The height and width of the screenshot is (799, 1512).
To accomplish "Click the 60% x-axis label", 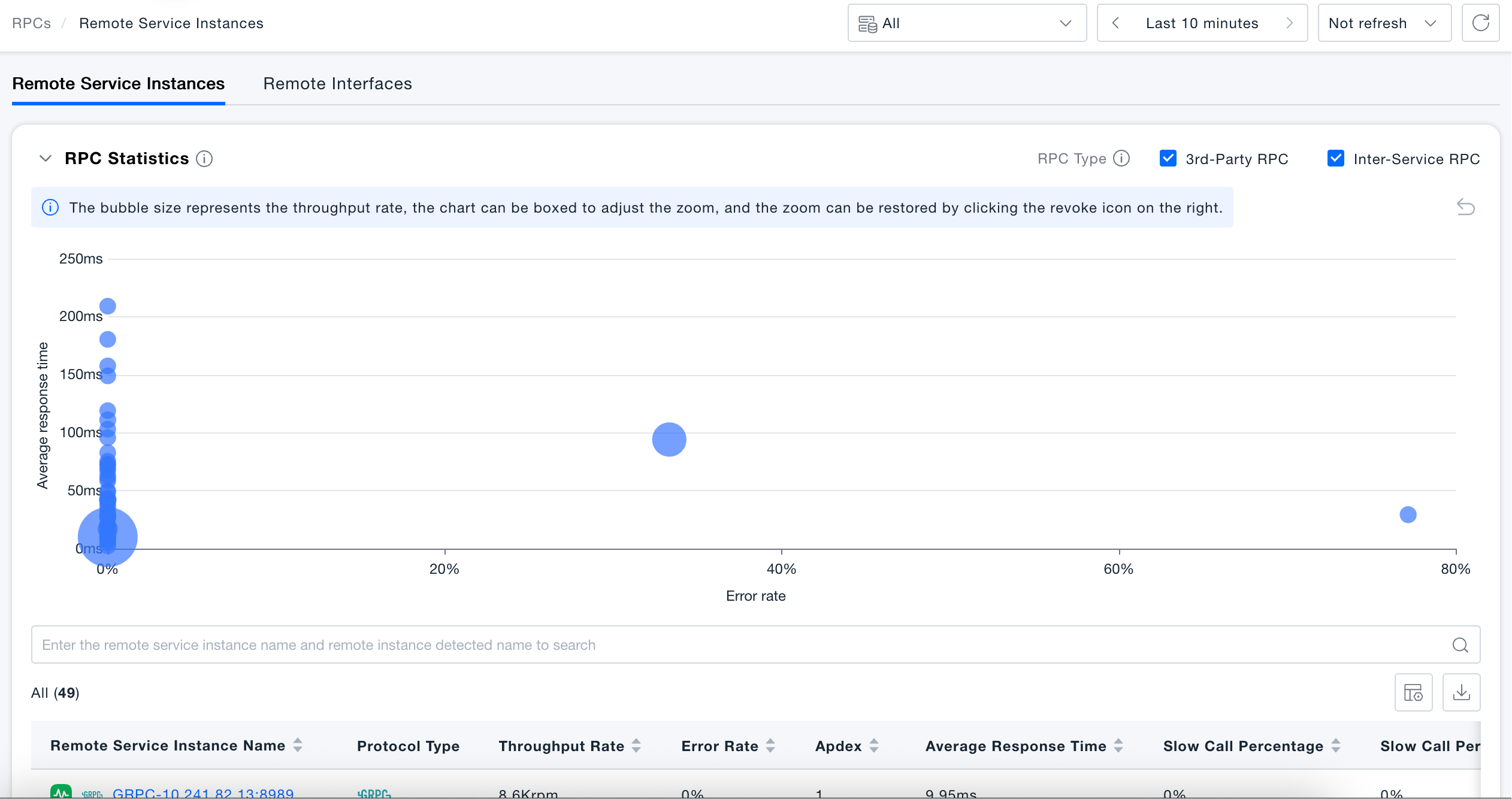I will [1118, 569].
